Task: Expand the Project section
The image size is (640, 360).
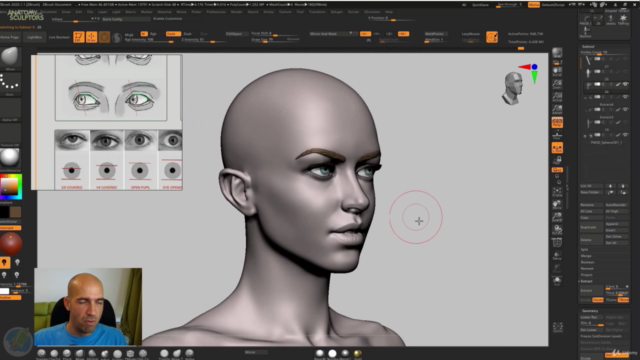Action: 587,275
